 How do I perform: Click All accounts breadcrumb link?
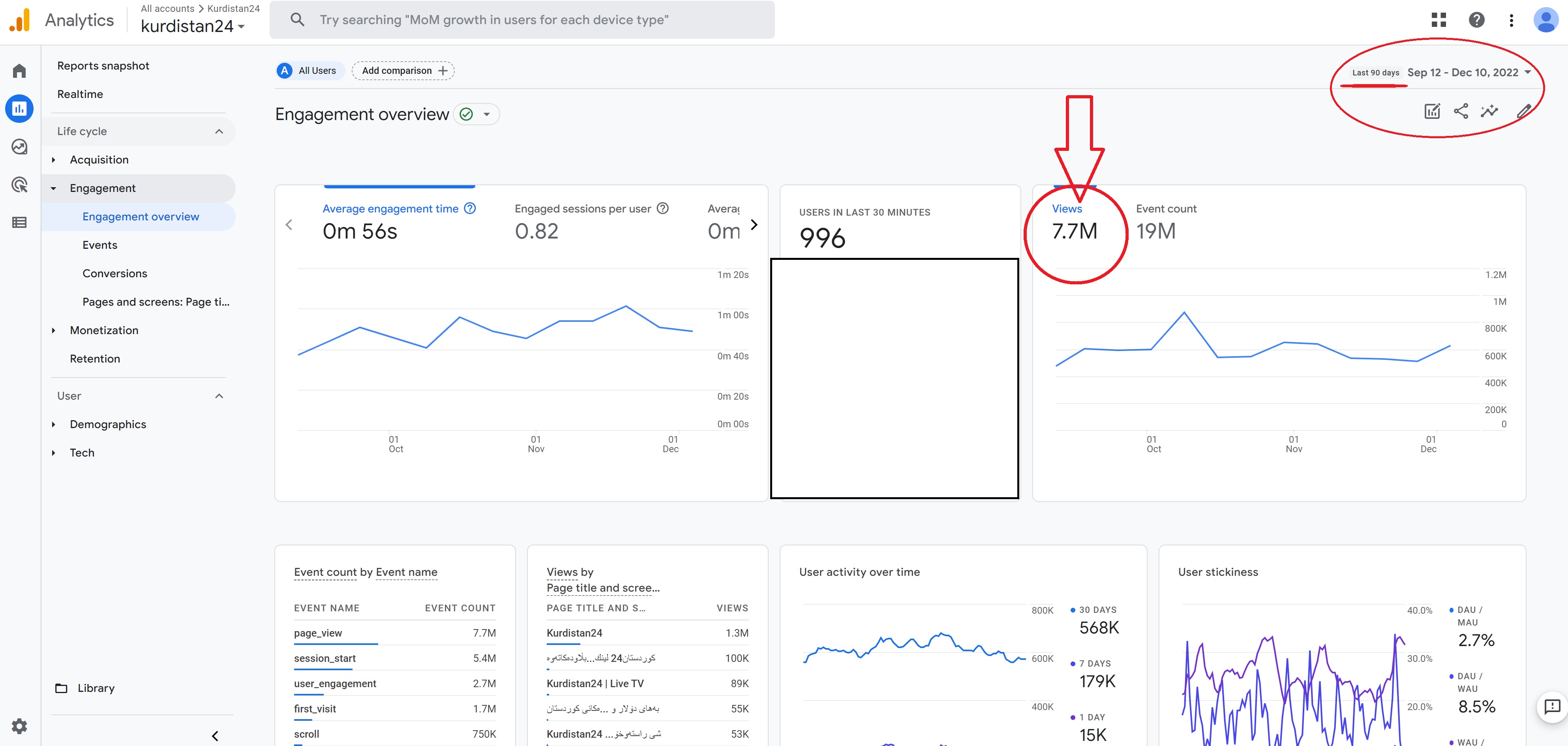pos(167,9)
